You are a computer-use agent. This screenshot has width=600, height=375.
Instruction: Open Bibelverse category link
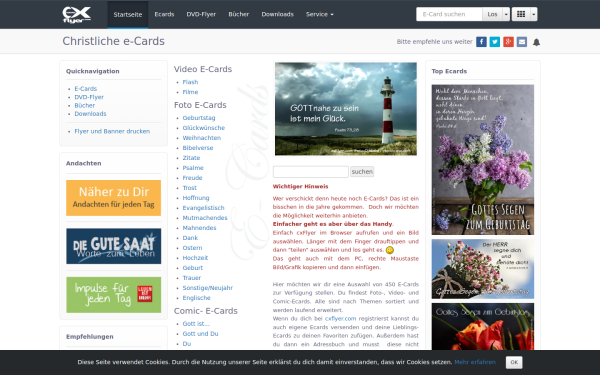tap(198, 148)
